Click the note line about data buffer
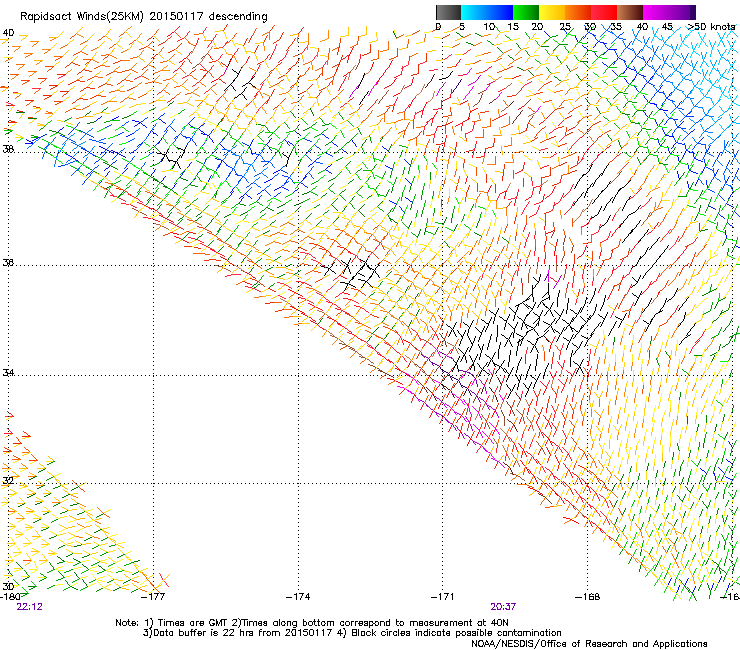 click(x=352, y=633)
